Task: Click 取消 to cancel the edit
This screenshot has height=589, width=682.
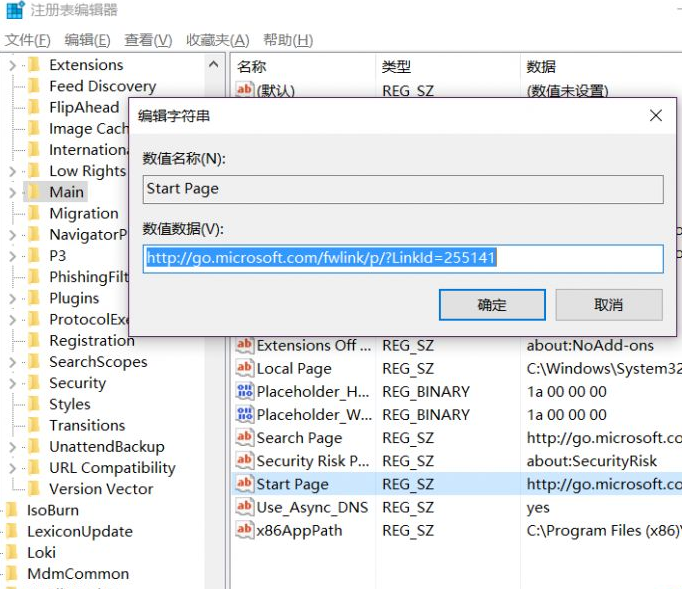Action: [x=609, y=305]
